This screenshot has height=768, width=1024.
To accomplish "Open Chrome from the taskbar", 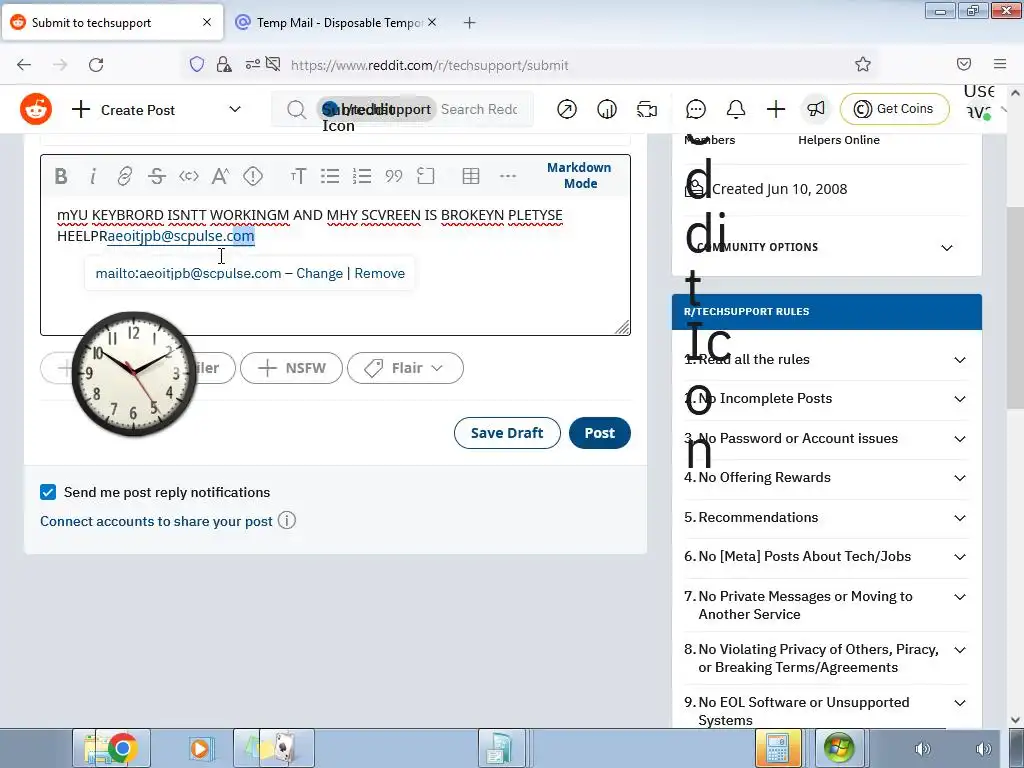I will [x=122, y=748].
